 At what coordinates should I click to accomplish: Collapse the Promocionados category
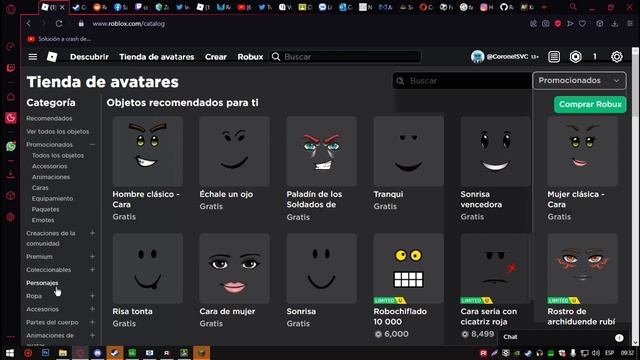pyautogui.click(x=92, y=144)
